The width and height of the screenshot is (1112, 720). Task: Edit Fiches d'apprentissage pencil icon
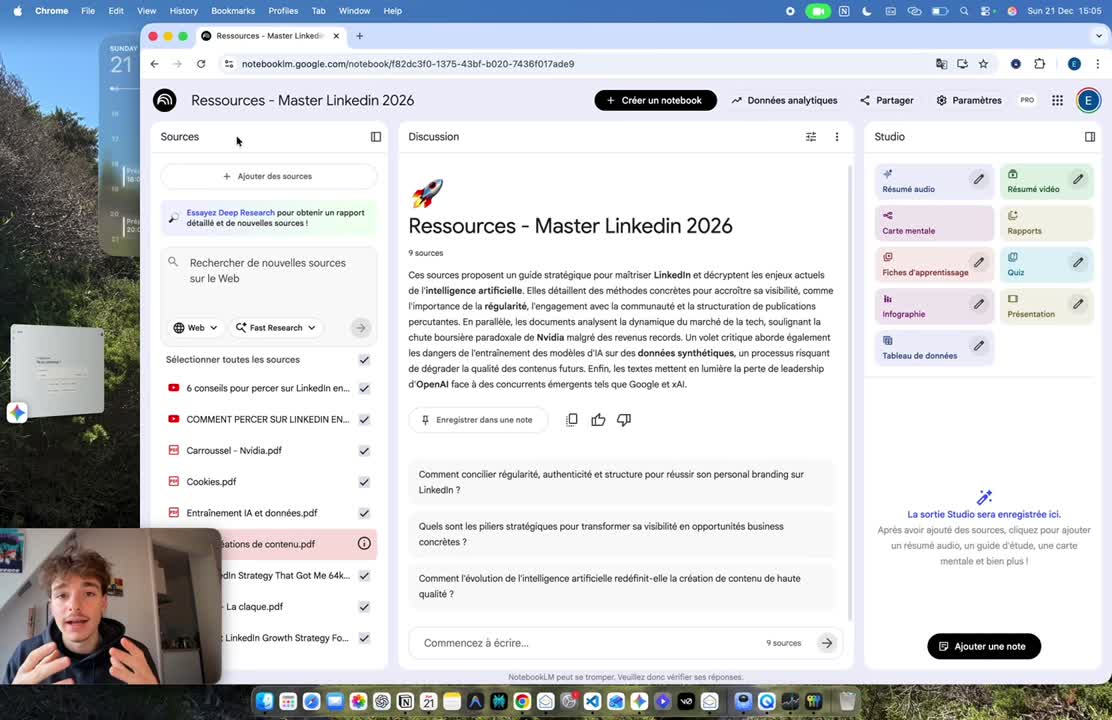[x=979, y=262]
